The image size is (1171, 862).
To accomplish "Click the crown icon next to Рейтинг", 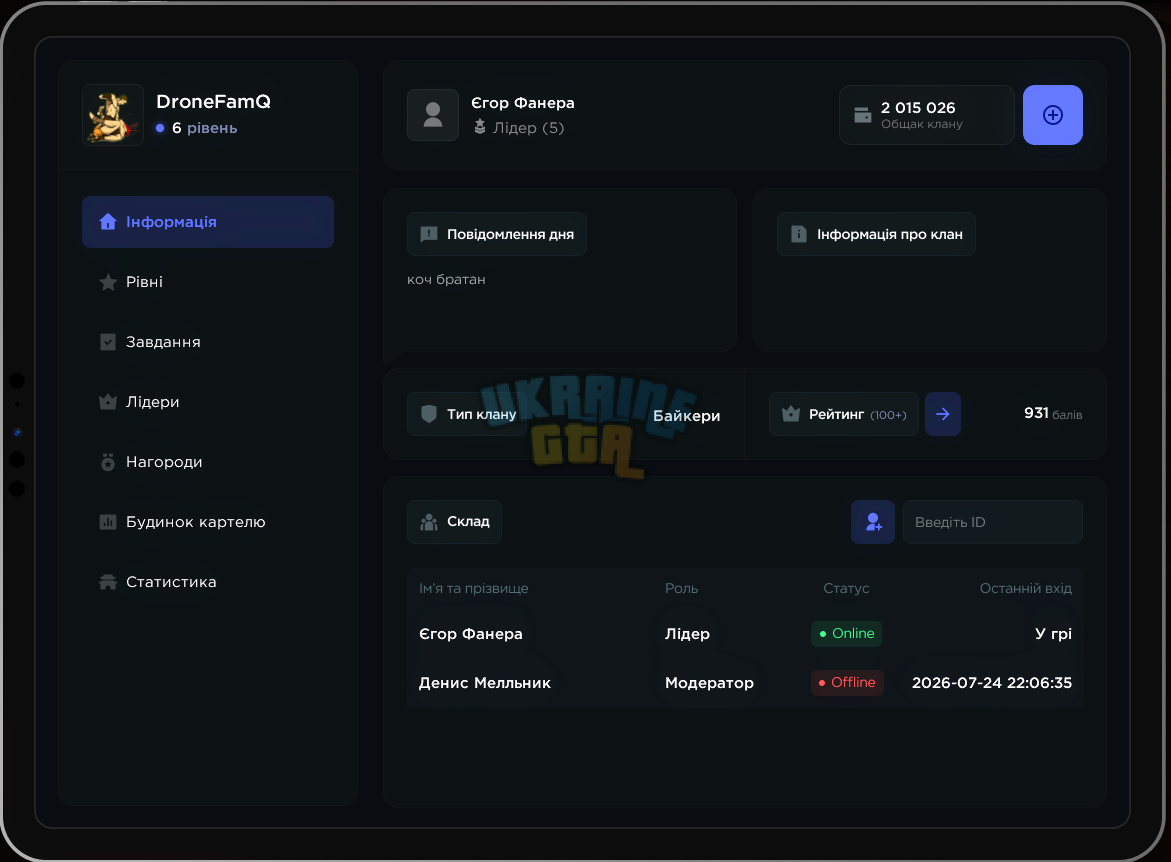I will pyautogui.click(x=791, y=414).
